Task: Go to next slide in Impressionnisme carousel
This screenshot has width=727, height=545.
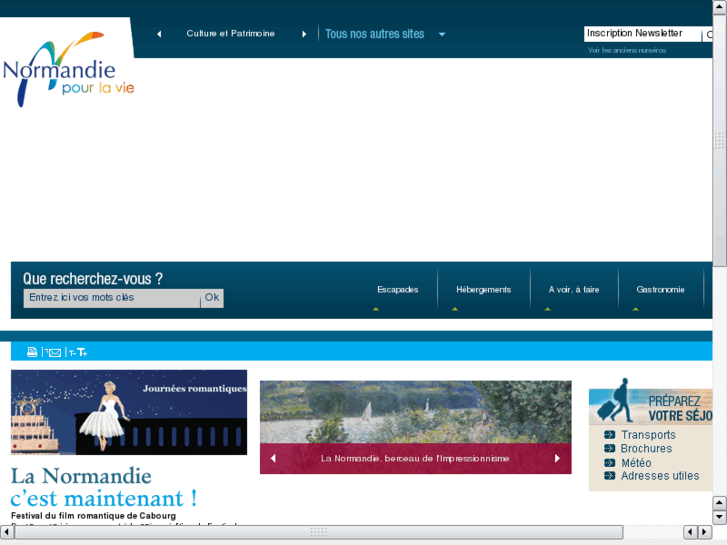Action: 557,458
